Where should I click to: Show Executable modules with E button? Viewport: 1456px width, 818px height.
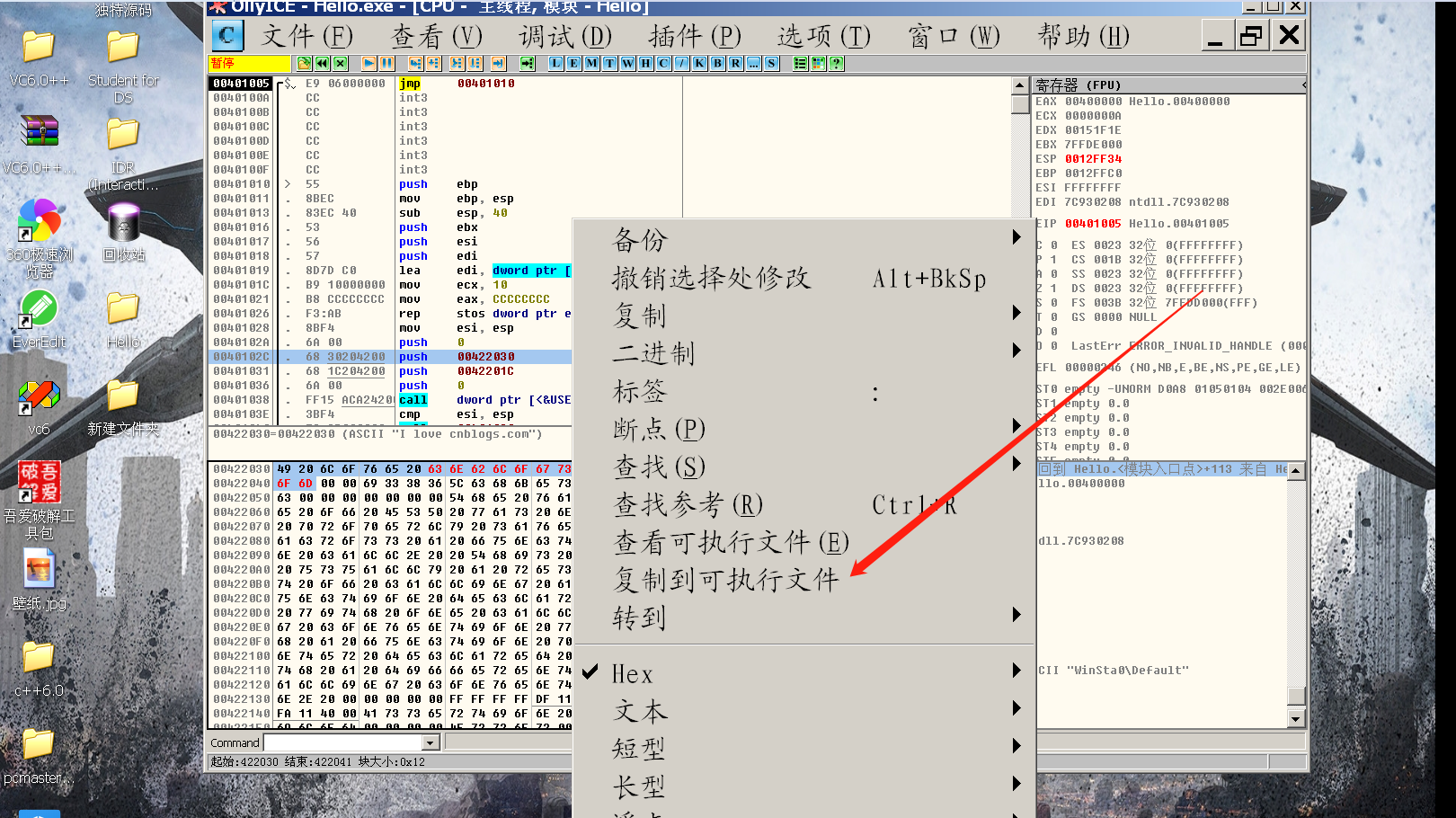[x=574, y=63]
